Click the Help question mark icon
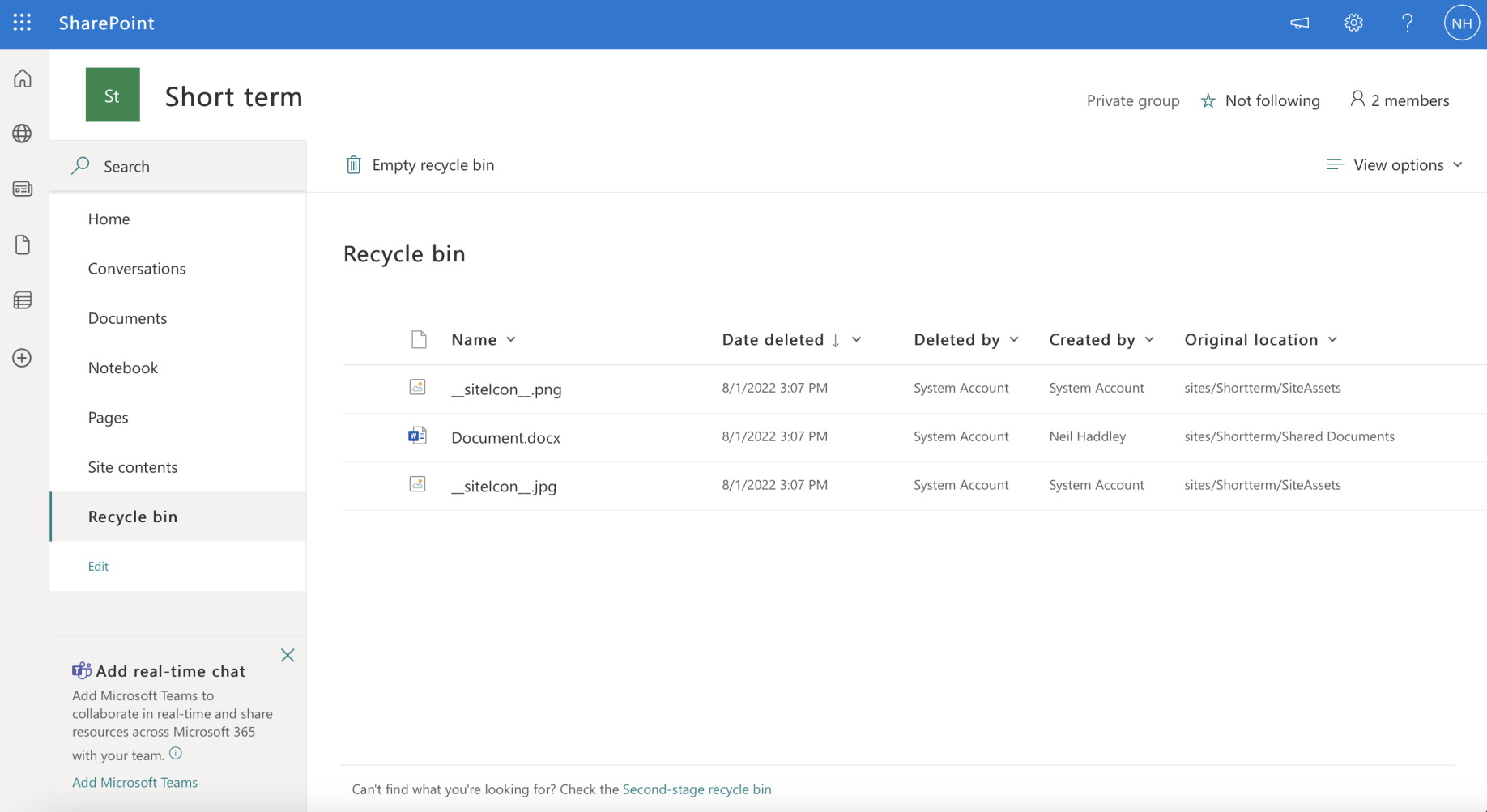Screen dimensions: 1487x812 coord(1407,23)
